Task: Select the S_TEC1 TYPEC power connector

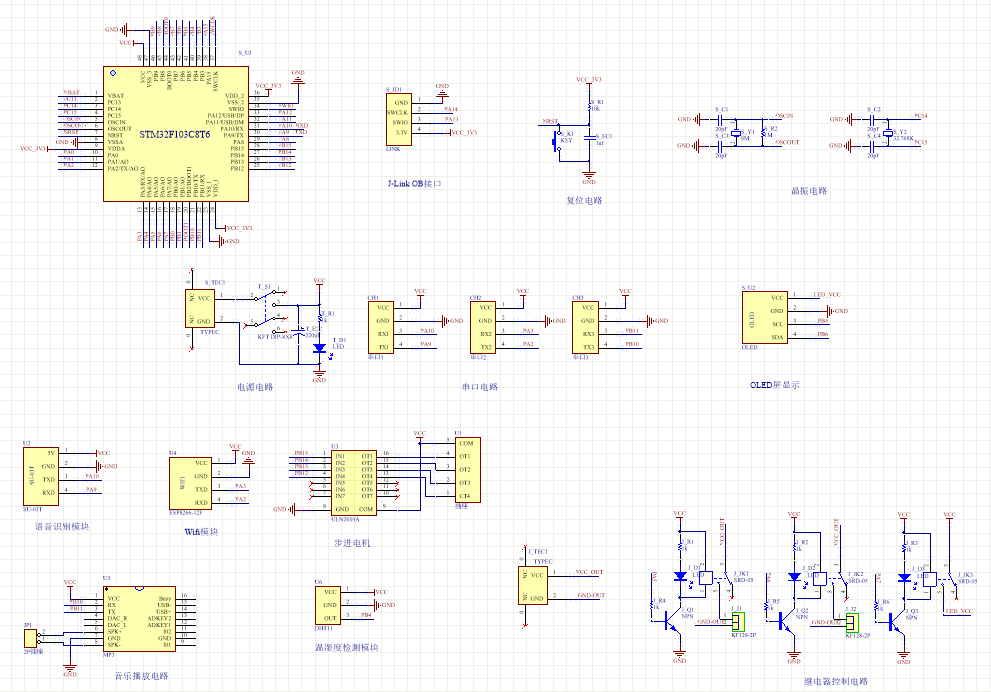Action: click(x=200, y=309)
